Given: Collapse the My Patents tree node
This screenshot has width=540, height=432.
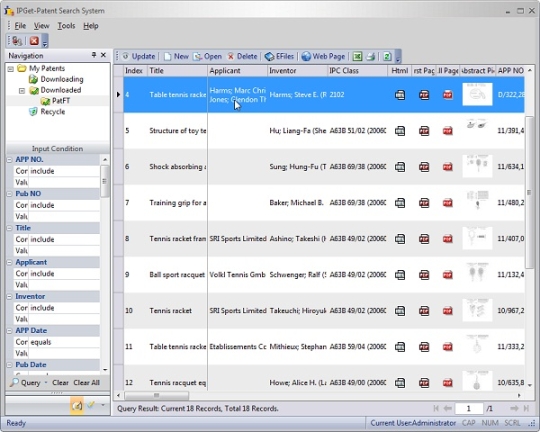Looking at the screenshot, I should click(11, 69).
